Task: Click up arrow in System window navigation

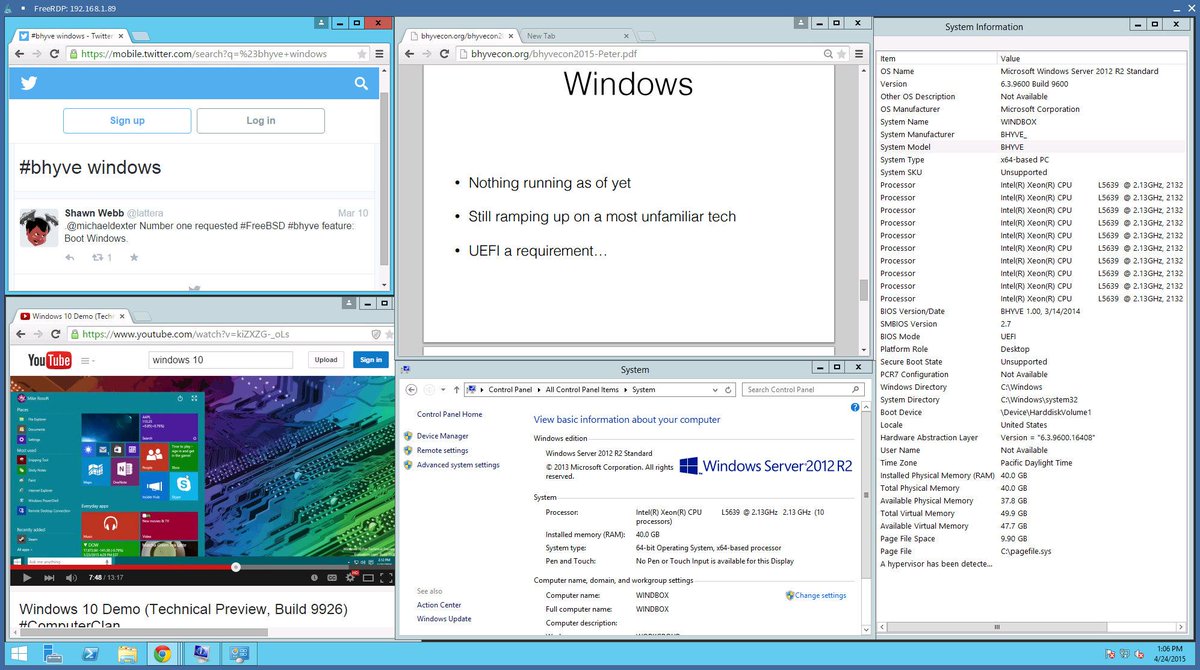Action: (457, 389)
